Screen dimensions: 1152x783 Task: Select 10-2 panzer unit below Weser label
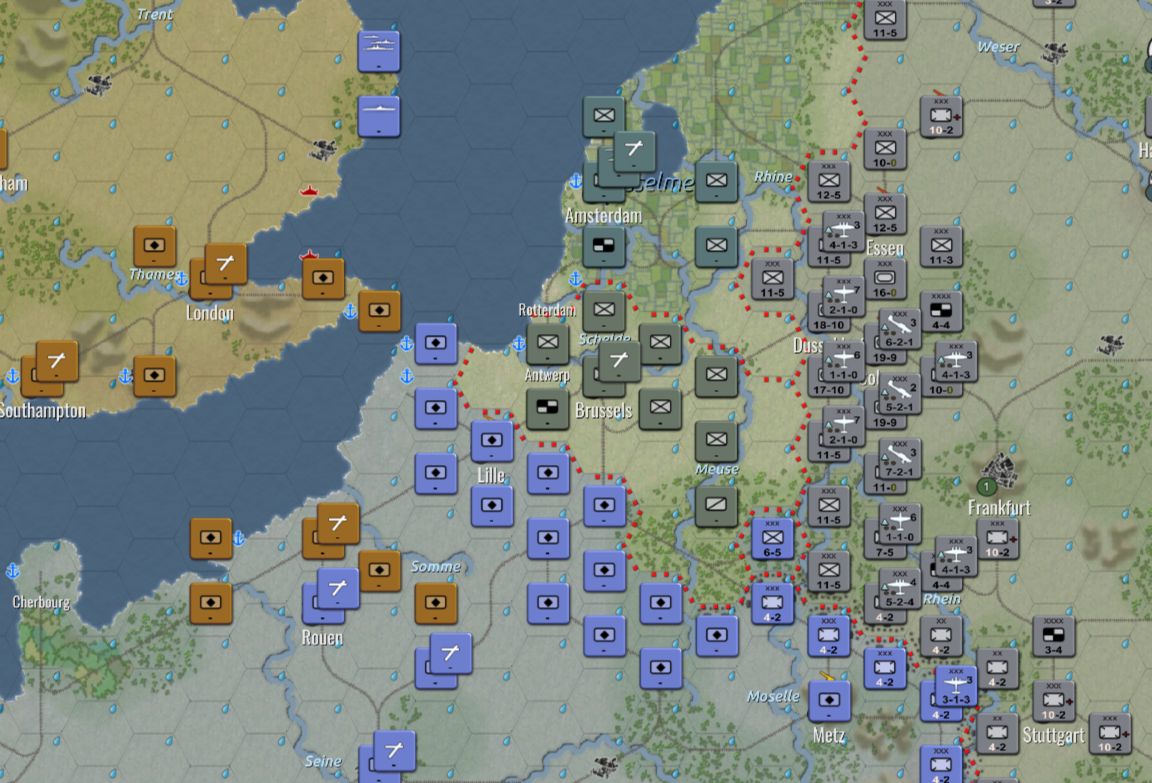pyautogui.click(x=941, y=117)
